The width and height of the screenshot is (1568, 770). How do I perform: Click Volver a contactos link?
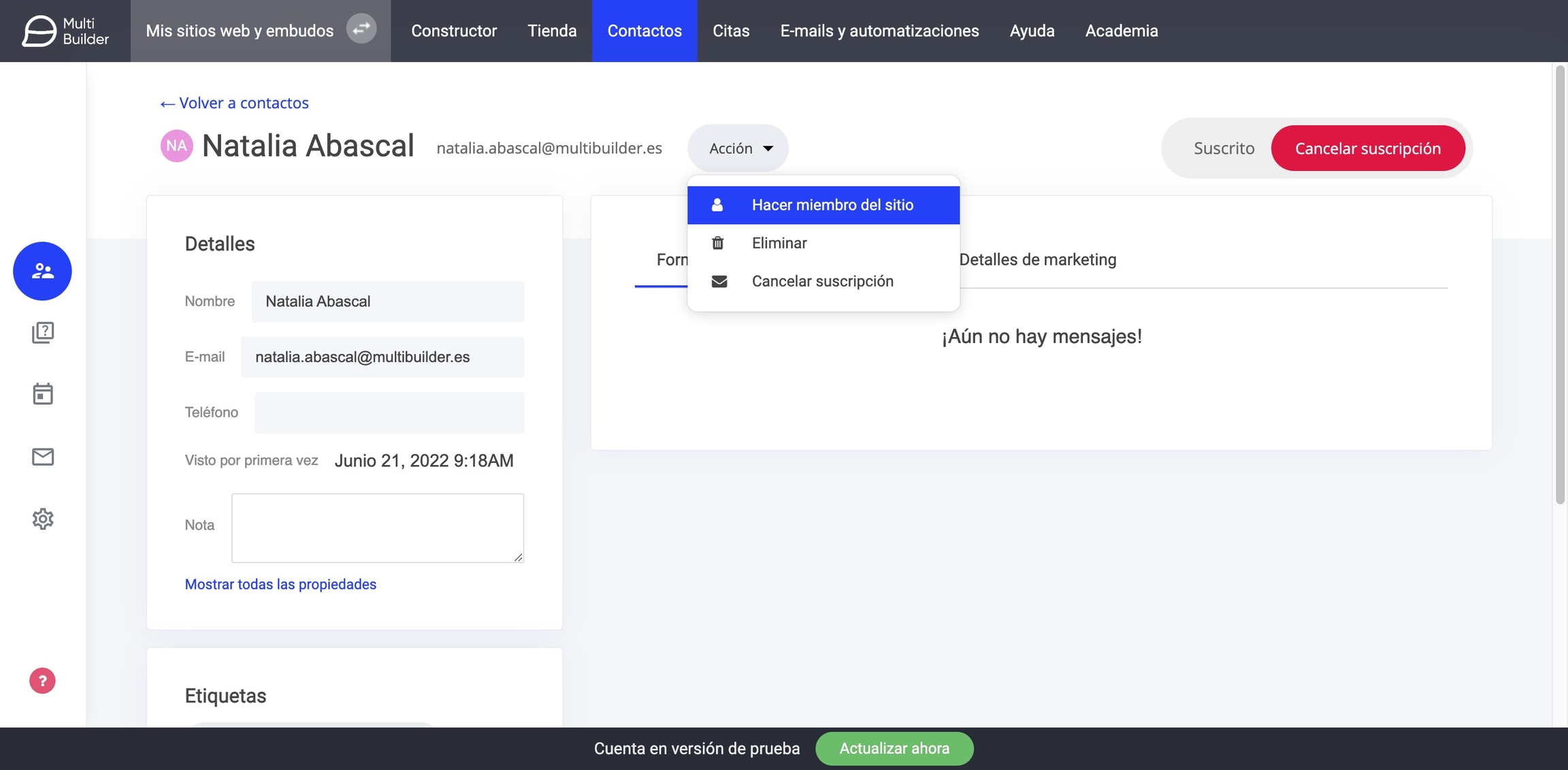[234, 103]
